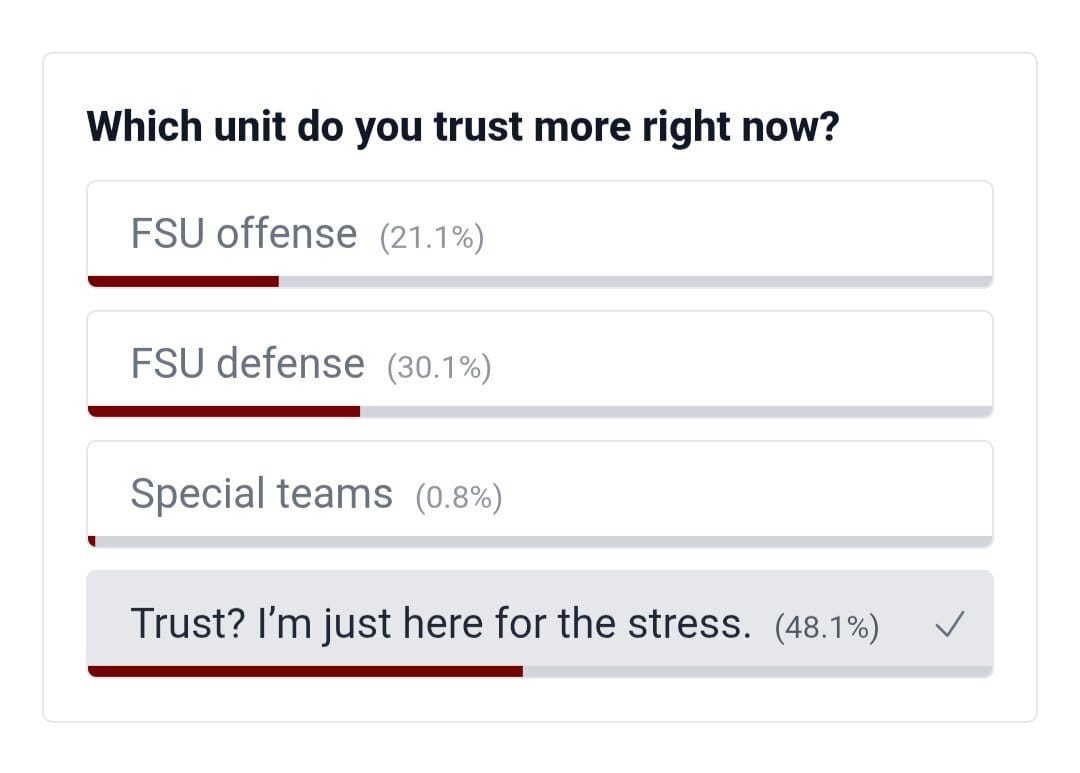Click the gray unfilled part of defense bar
The height and width of the screenshot is (773, 1080).
coord(675,411)
